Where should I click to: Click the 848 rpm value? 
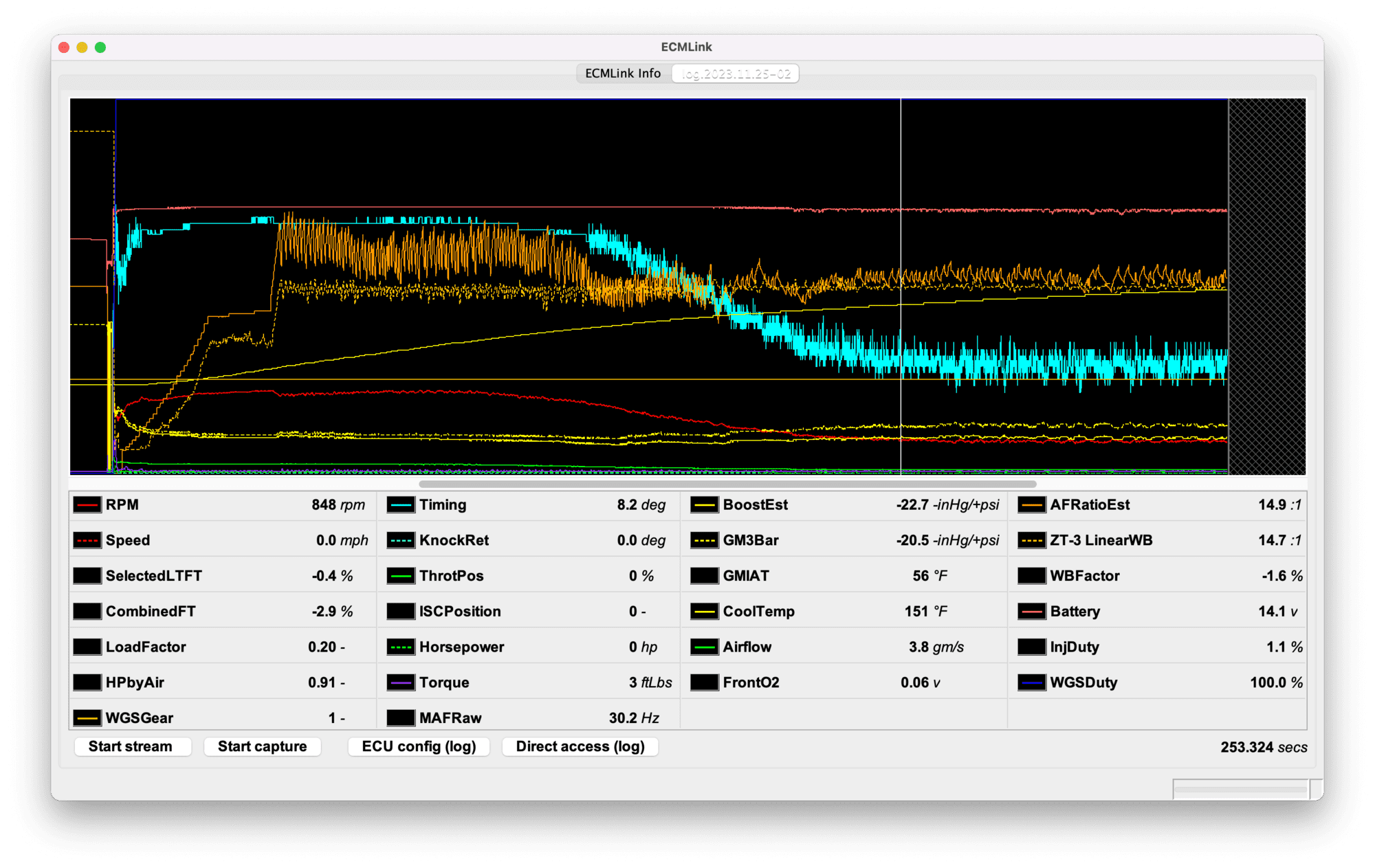coord(338,505)
